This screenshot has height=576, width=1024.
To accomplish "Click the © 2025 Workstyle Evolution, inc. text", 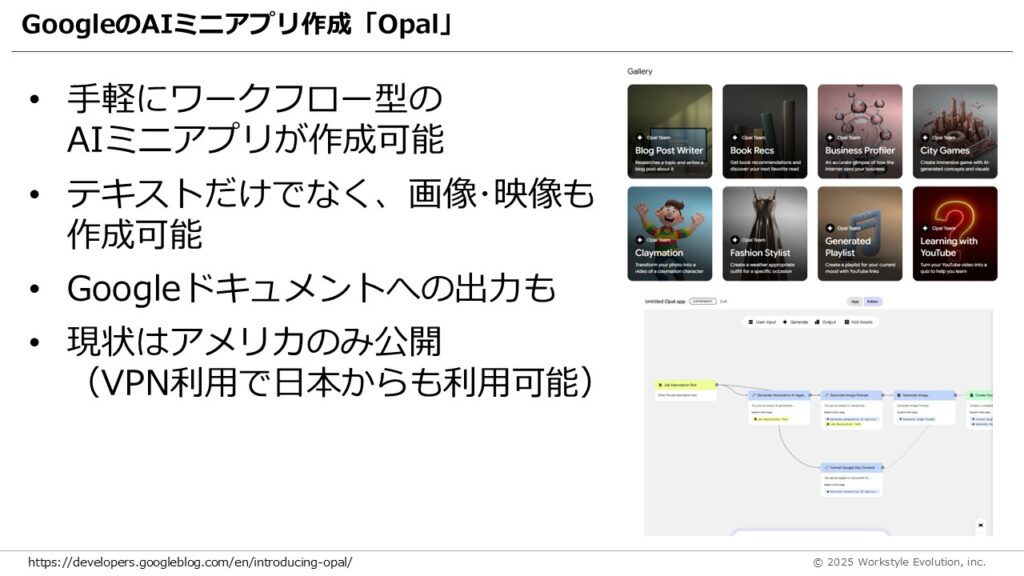I will click(x=899, y=562).
